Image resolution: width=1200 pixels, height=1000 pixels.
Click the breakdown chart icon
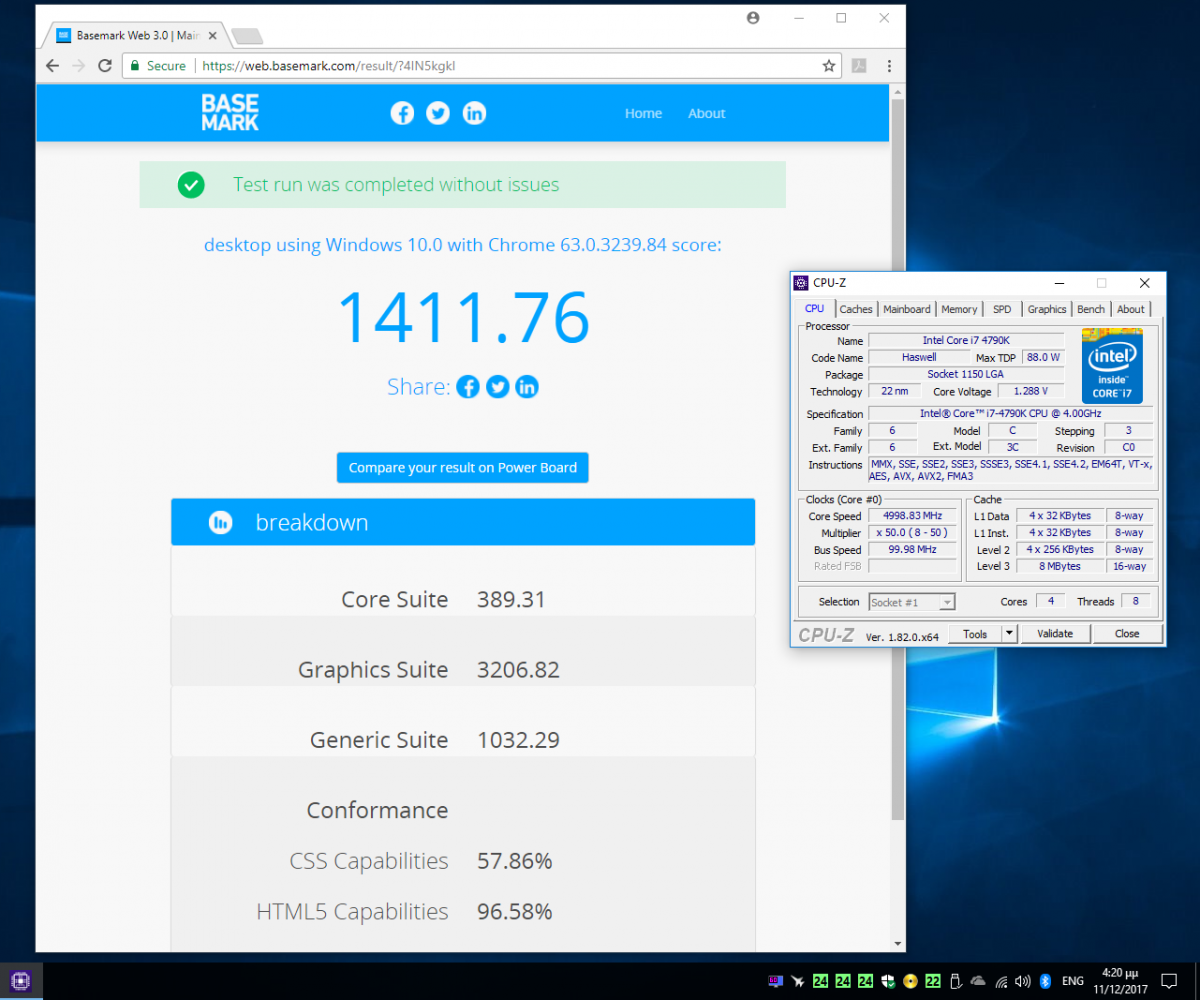(220, 522)
